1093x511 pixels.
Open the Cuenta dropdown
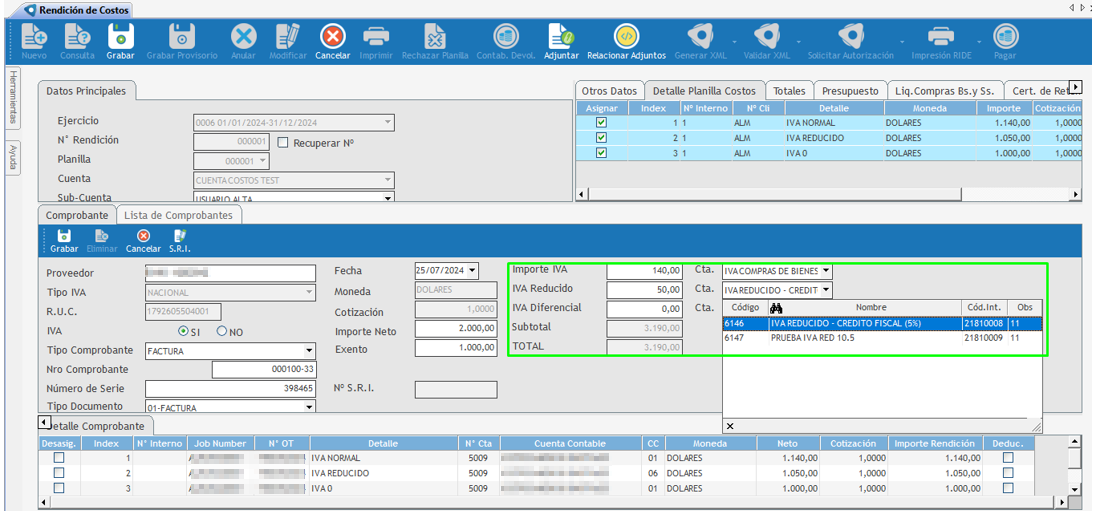(x=388, y=180)
